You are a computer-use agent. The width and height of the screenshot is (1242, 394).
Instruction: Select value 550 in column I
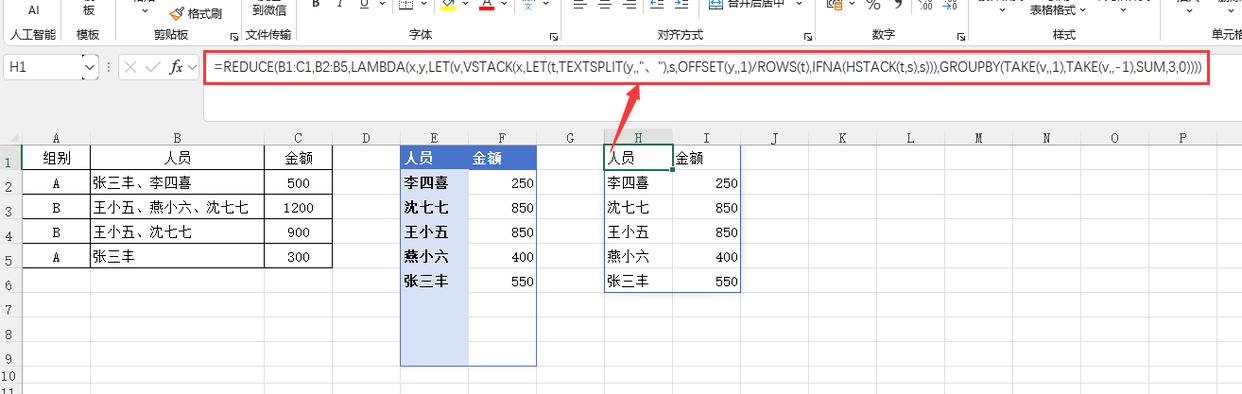(x=706, y=281)
